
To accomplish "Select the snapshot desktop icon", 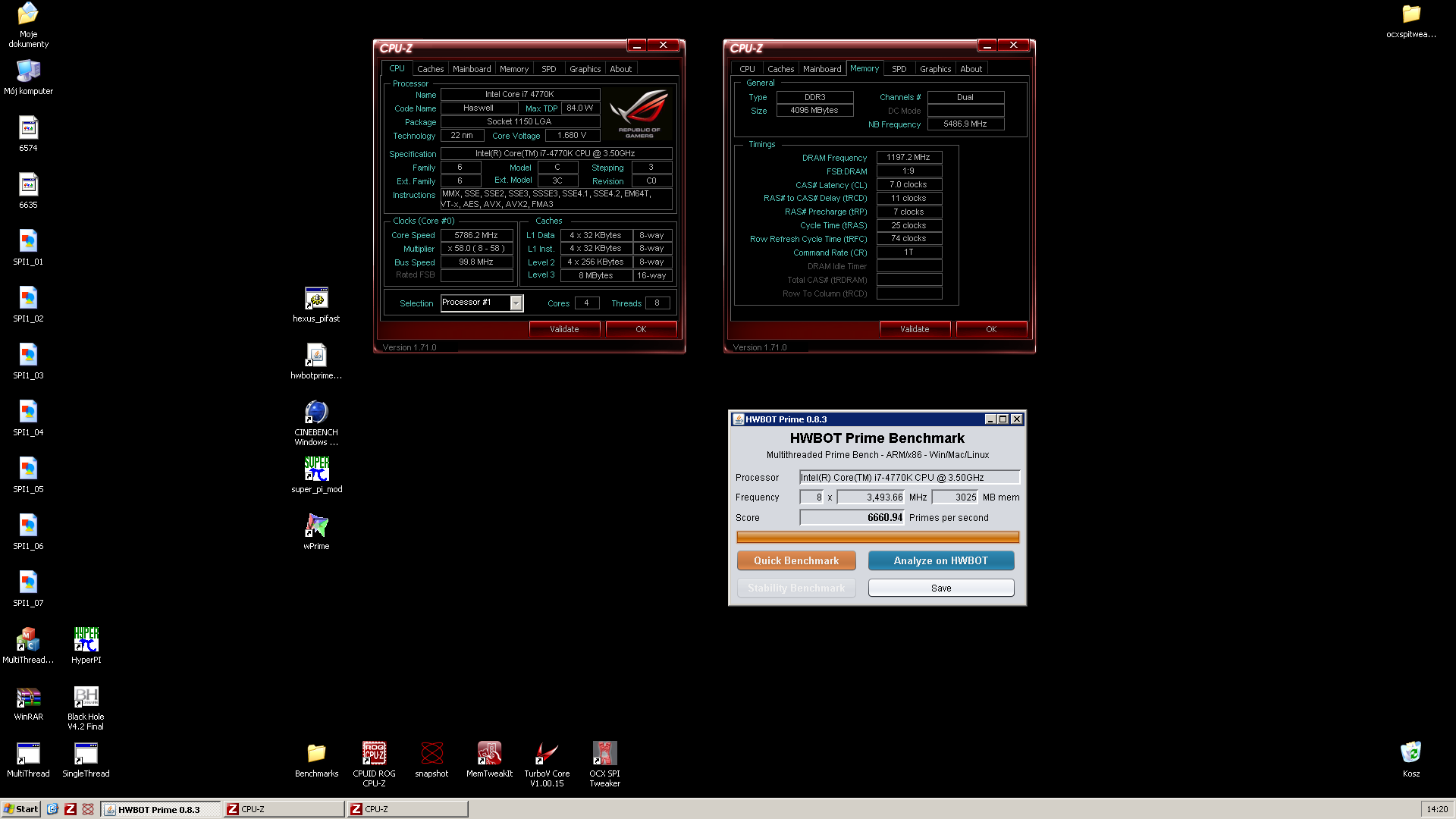I will tap(431, 760).
